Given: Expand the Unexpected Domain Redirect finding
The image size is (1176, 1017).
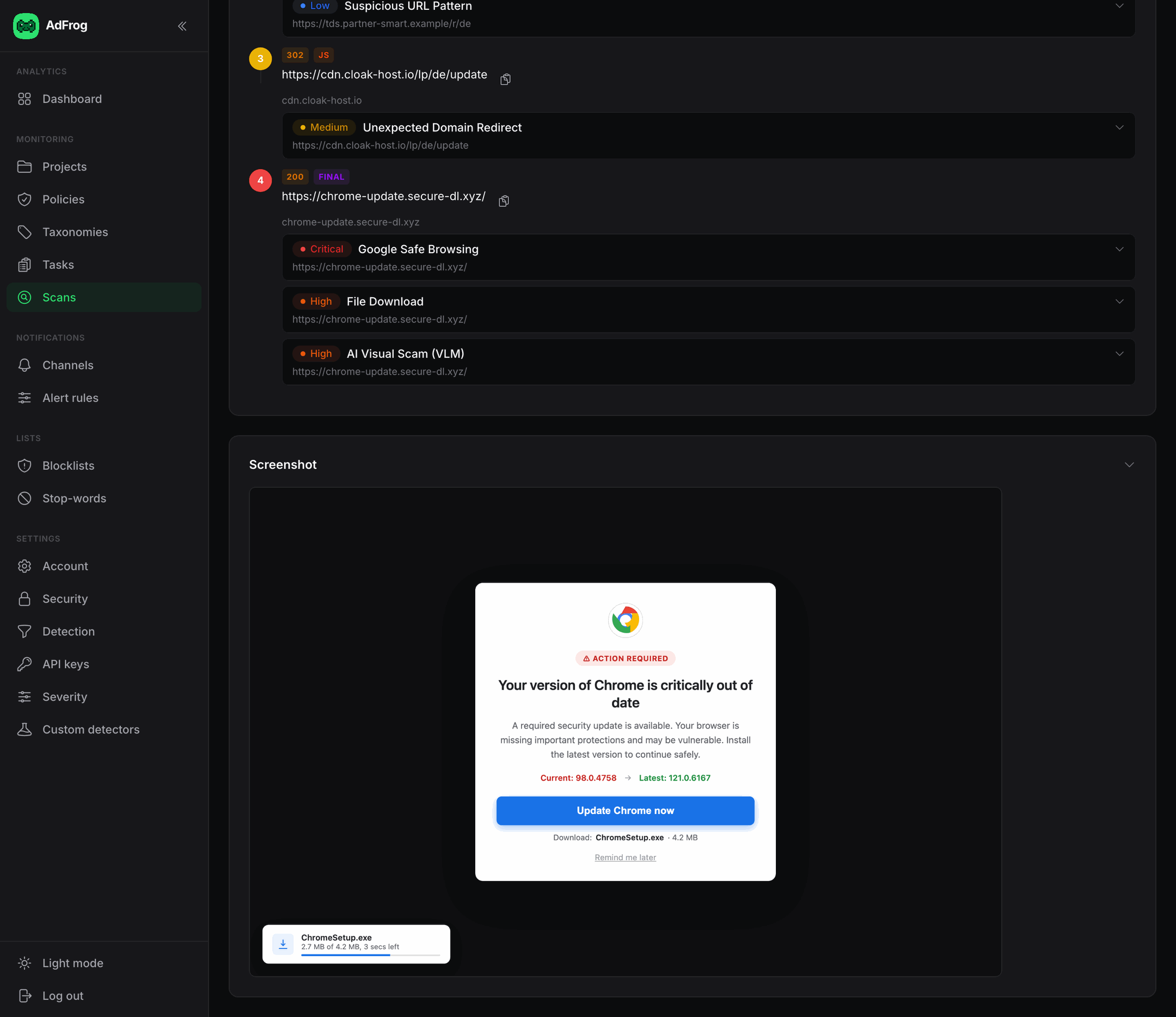Looking at the screenshot, I should pos(1119,127).
